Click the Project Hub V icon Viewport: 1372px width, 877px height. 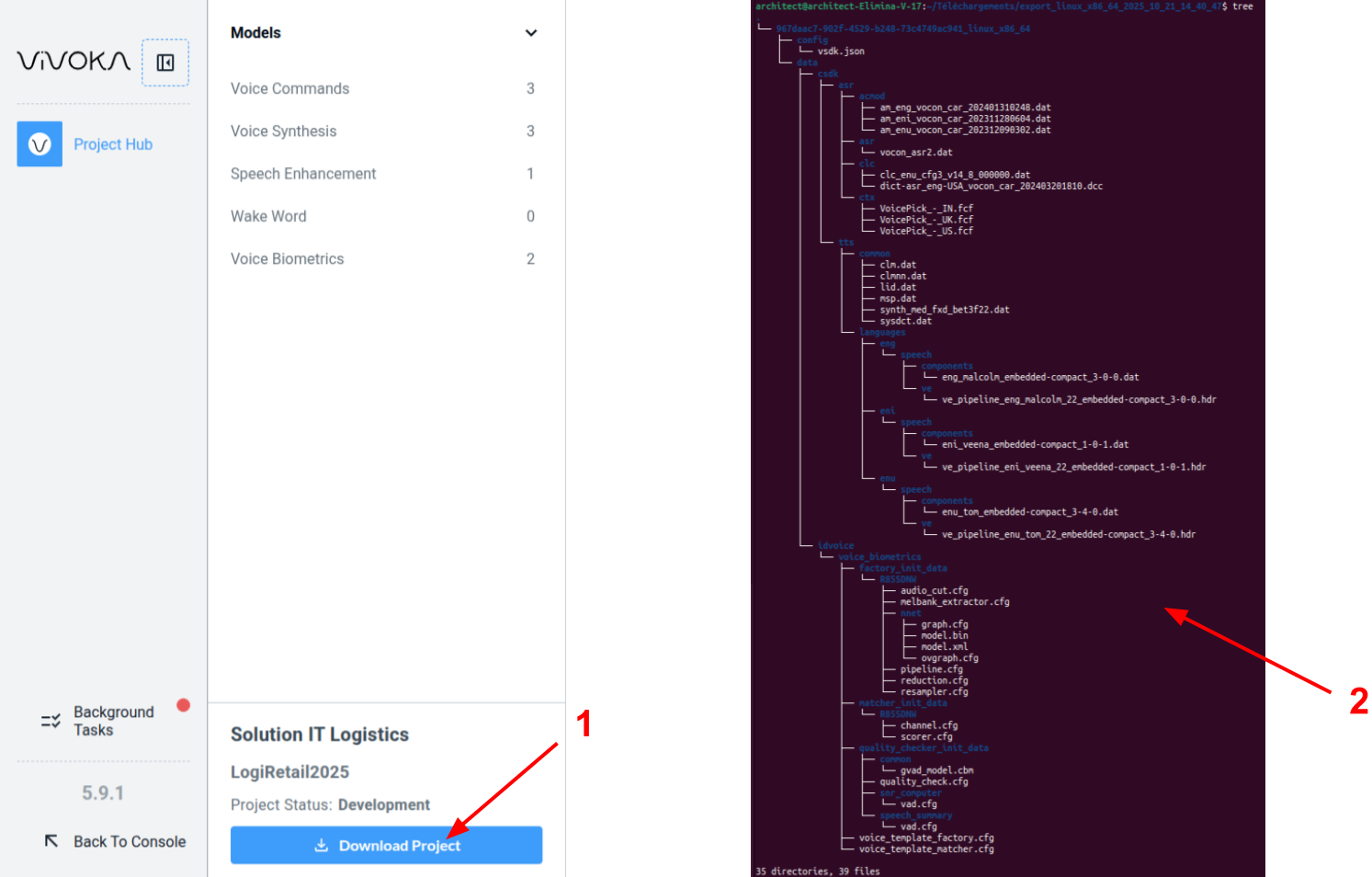[40, 144]
